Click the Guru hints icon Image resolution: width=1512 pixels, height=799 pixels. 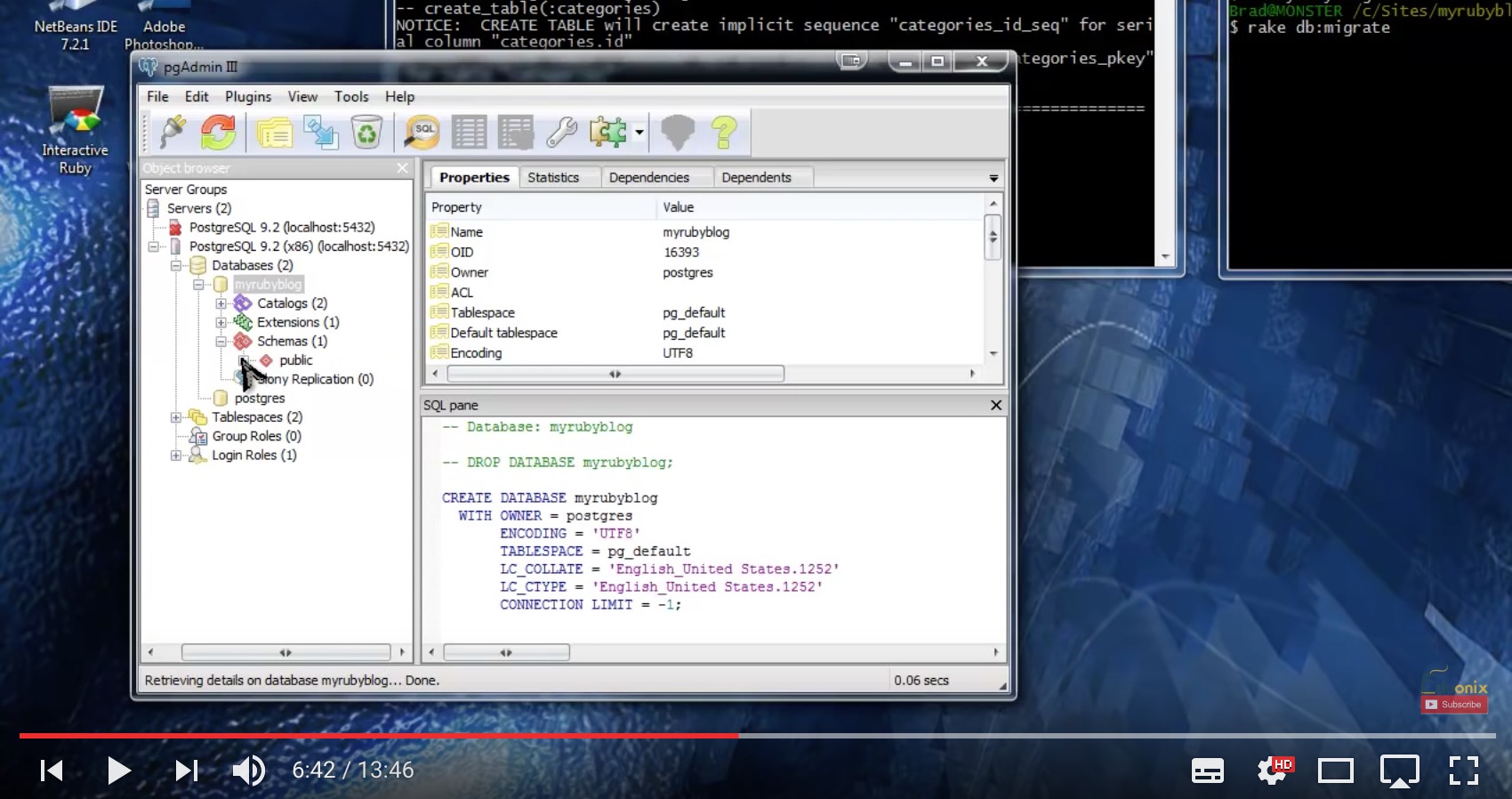(678, 133)
